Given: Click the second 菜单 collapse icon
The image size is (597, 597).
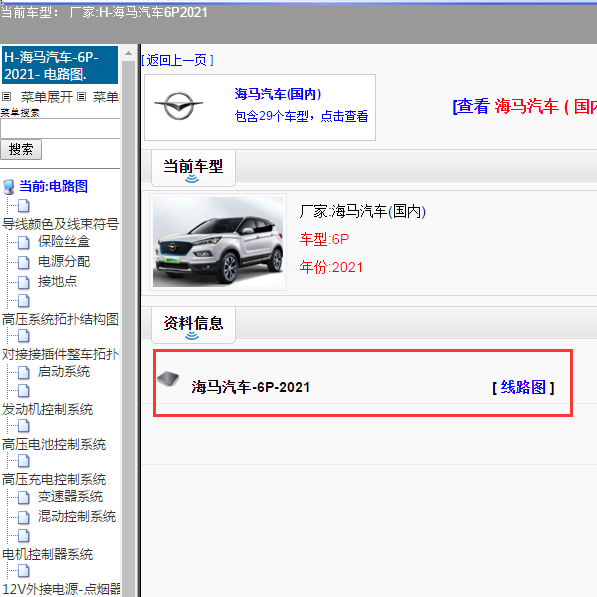Looking at the screenshot, I should point(81,97).
